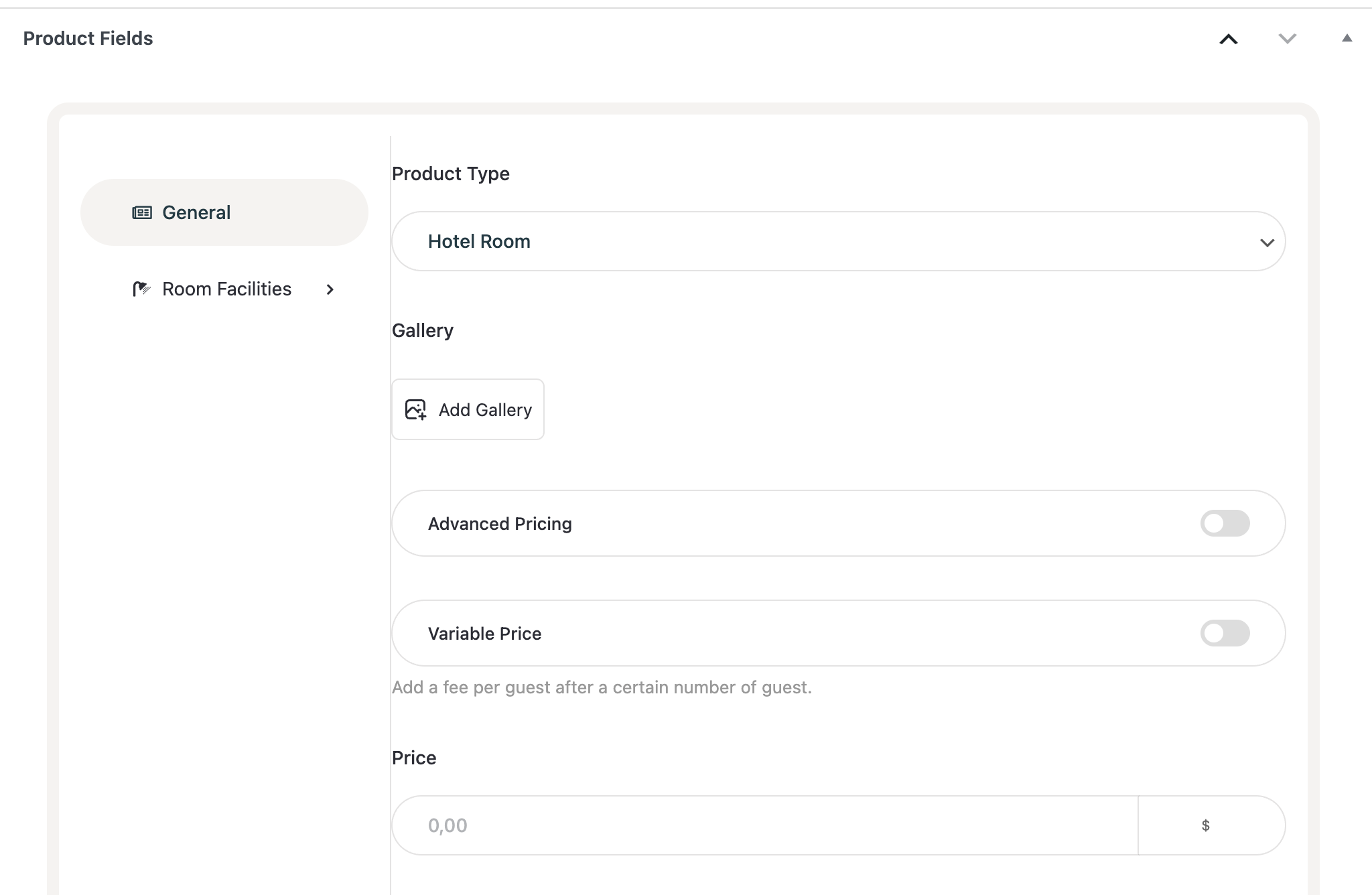Screen dimensions: 1372x895
Task: Collapse the Product Fields panel
Action: click(1347, 39)
